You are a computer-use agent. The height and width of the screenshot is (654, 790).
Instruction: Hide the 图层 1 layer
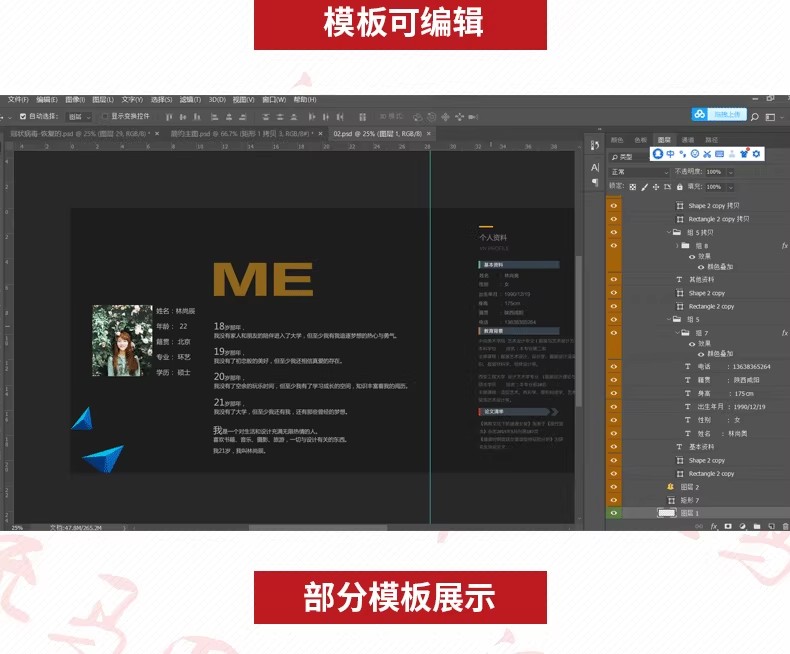[x=614, y=513]
